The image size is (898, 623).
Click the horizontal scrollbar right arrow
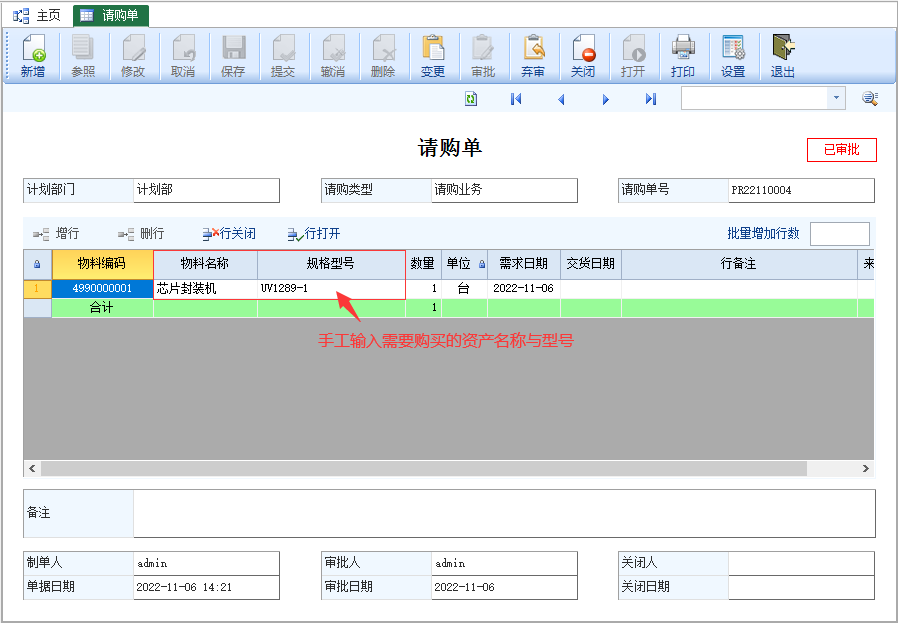[x=865, y=468]
